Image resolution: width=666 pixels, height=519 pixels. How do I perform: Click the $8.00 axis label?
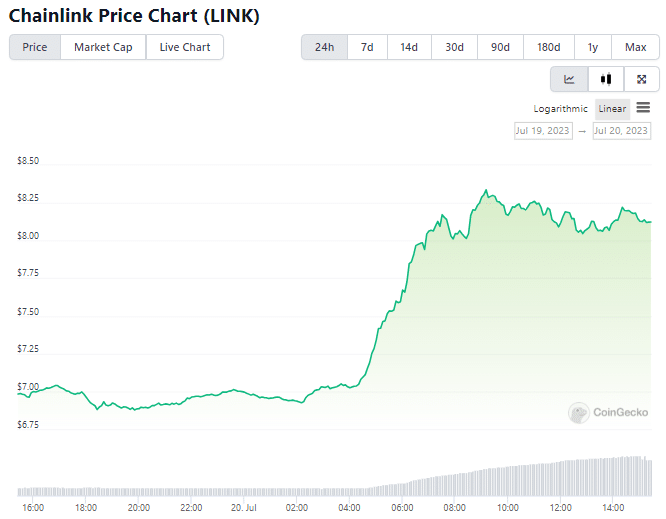pyautogui.click(x=28, y=236)
